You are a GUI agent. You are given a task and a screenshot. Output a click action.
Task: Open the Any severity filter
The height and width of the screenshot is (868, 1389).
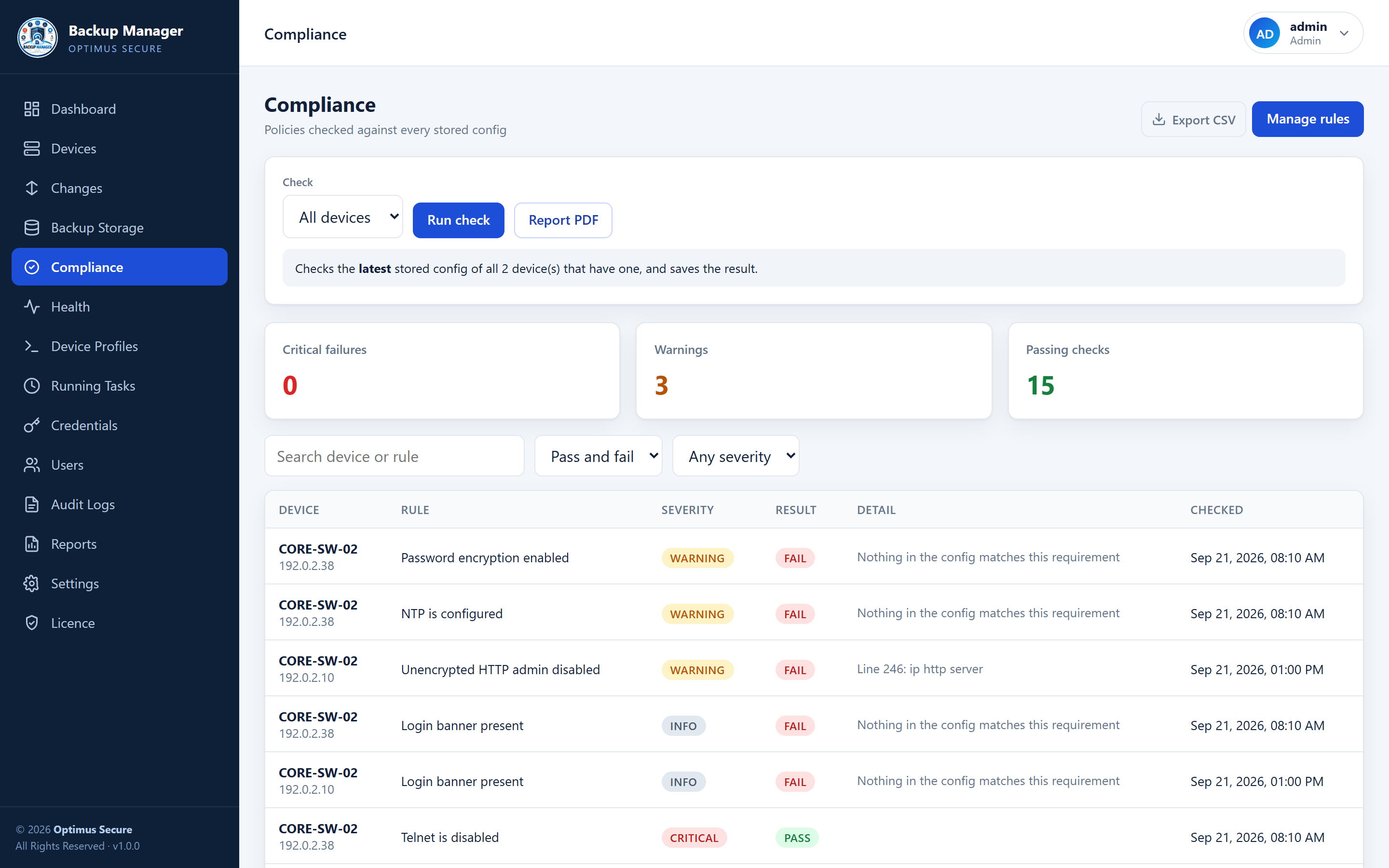(735, 456)
